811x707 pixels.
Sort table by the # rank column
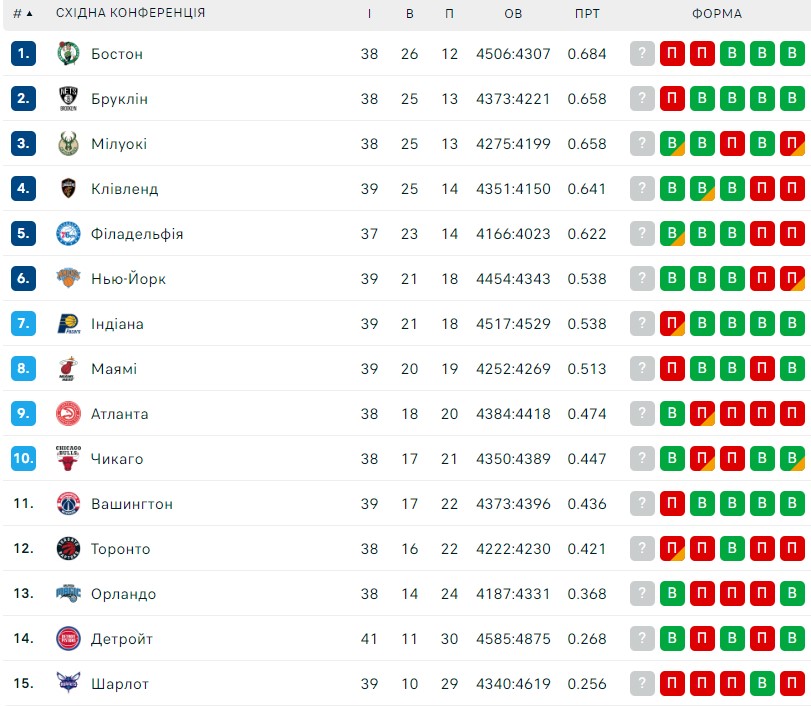23,13
